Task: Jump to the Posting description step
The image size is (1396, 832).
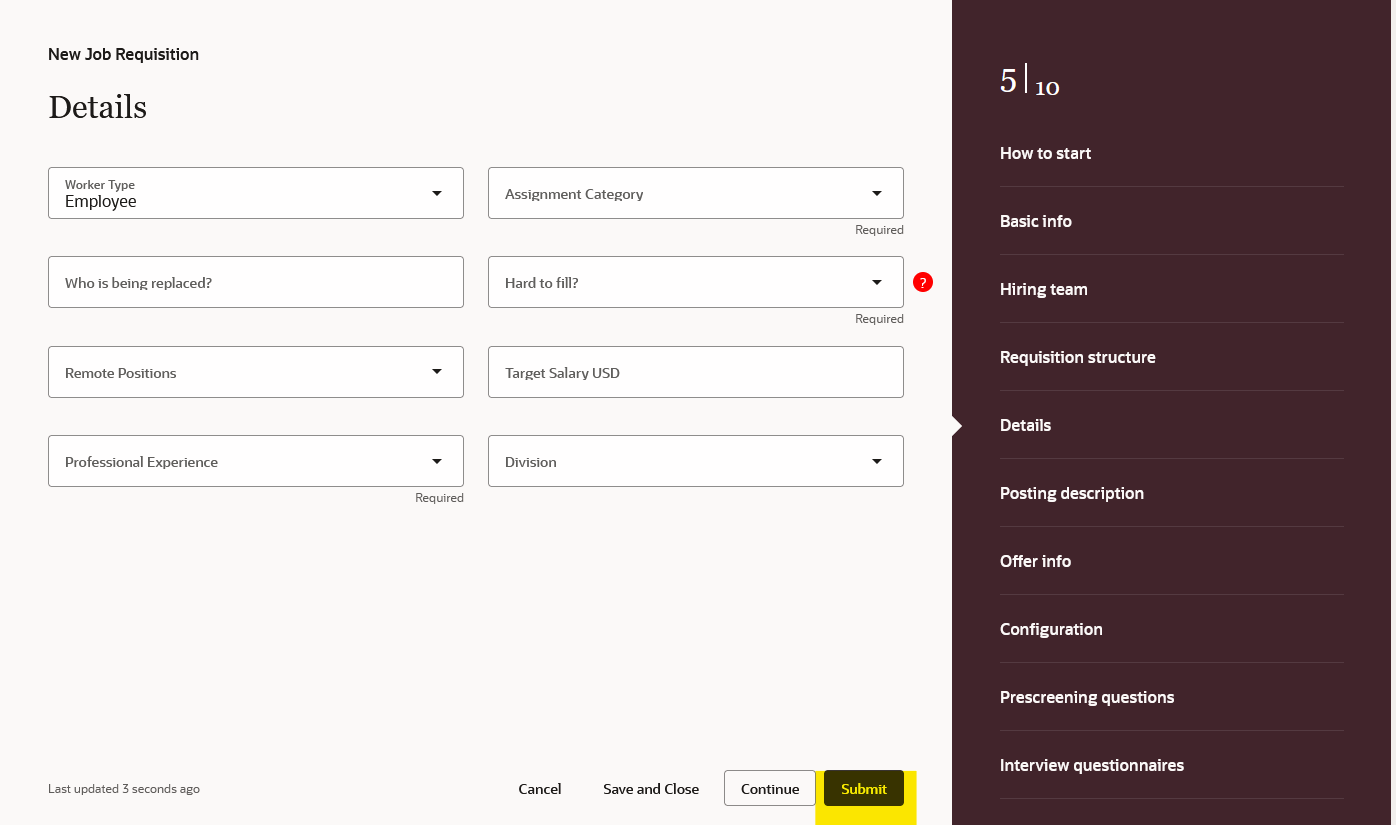Action: pyautogui.click(x=1072, y=493)
